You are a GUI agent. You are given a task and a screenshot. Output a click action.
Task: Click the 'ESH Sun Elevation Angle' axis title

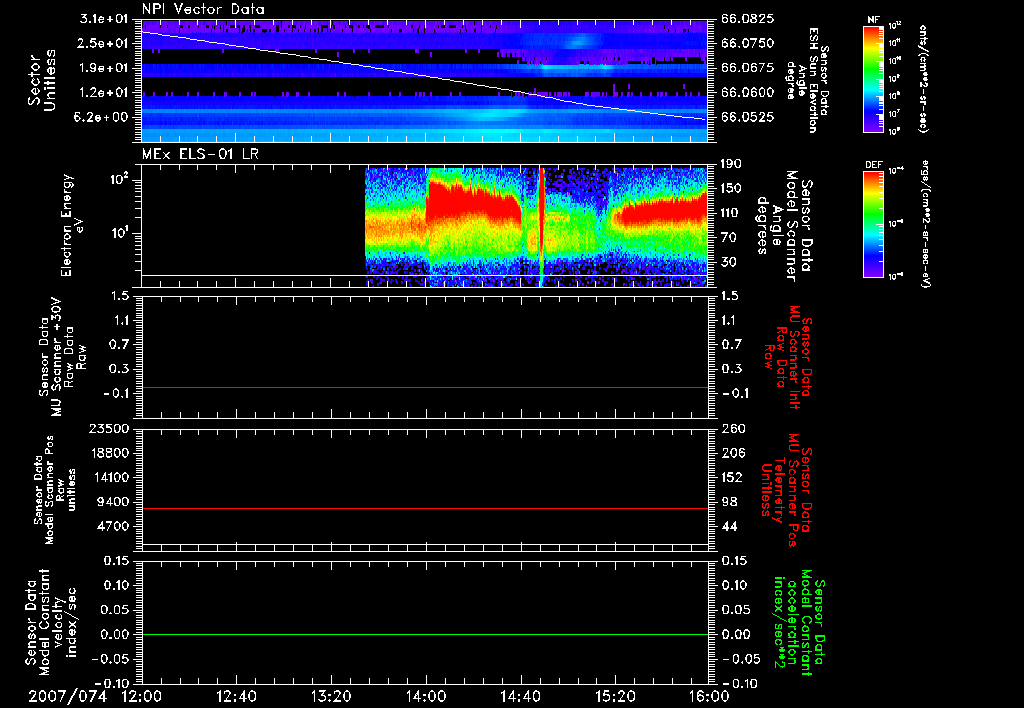(x=807, y=80)
